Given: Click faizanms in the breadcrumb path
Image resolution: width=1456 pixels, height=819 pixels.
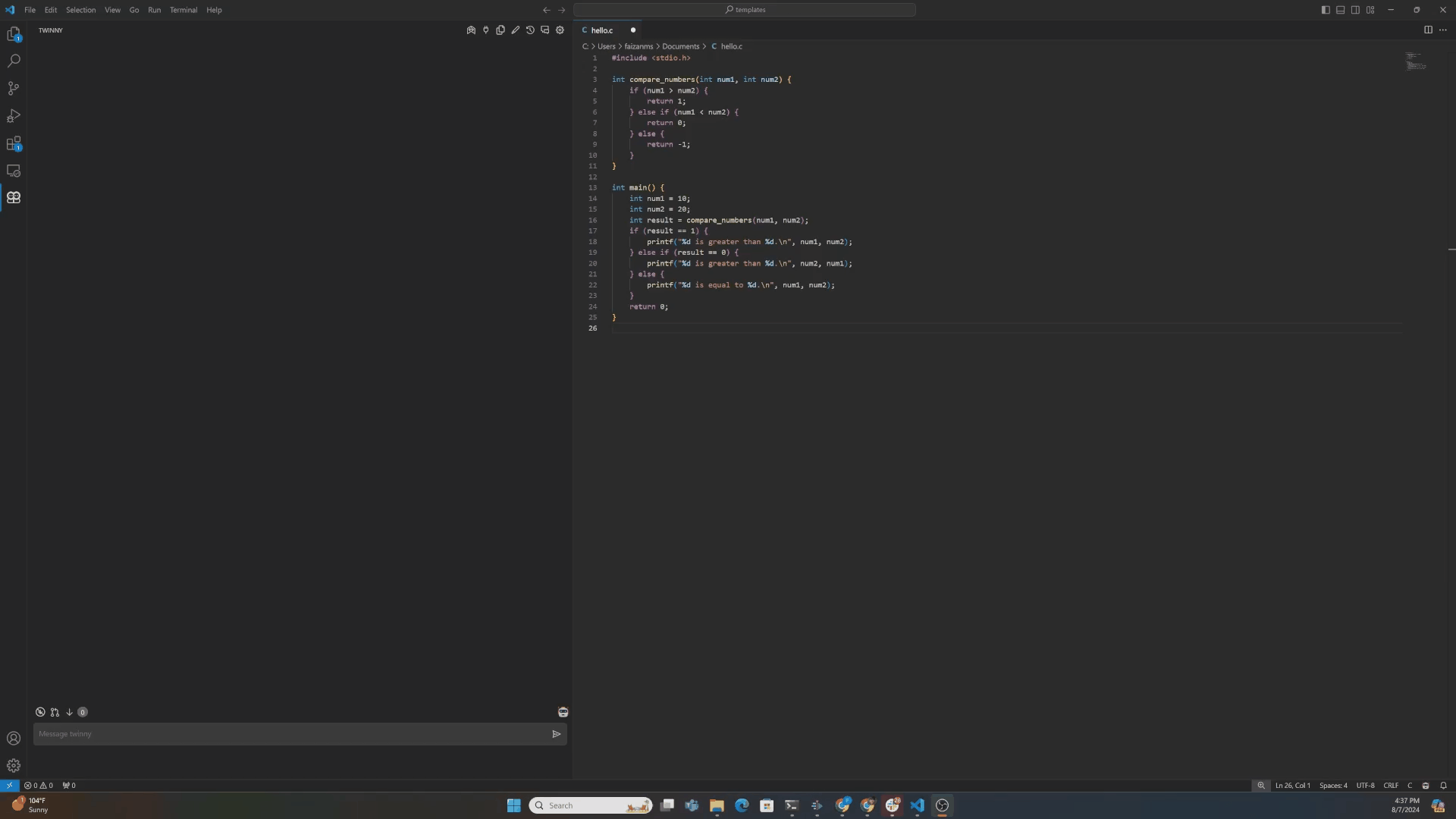Looking at the screenshot, I should [639, 46].
